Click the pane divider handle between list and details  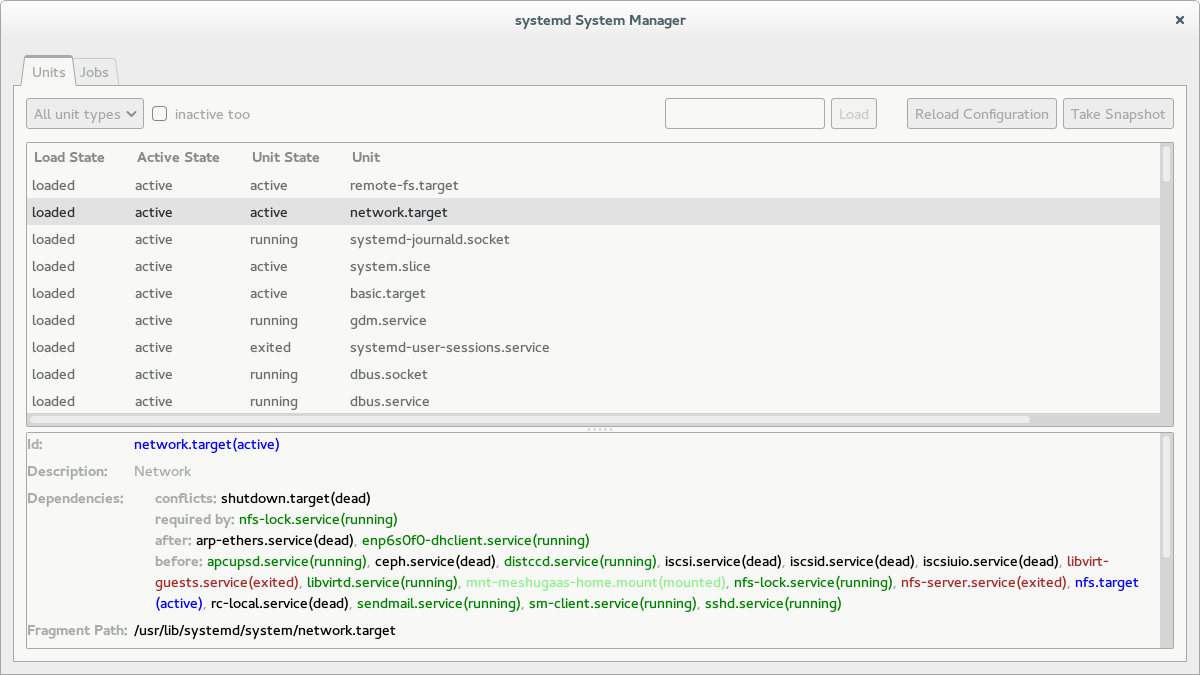pyautogui.click(x=600, y=429)
